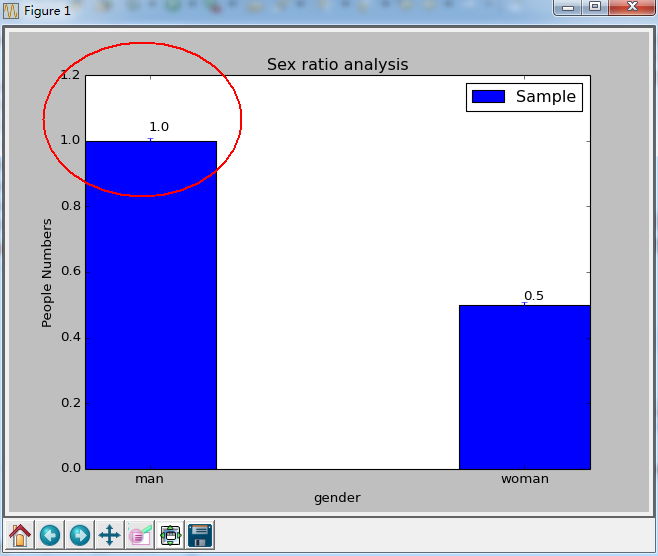Click the 1.2 y-axis tick label

[x=70, y=75]
